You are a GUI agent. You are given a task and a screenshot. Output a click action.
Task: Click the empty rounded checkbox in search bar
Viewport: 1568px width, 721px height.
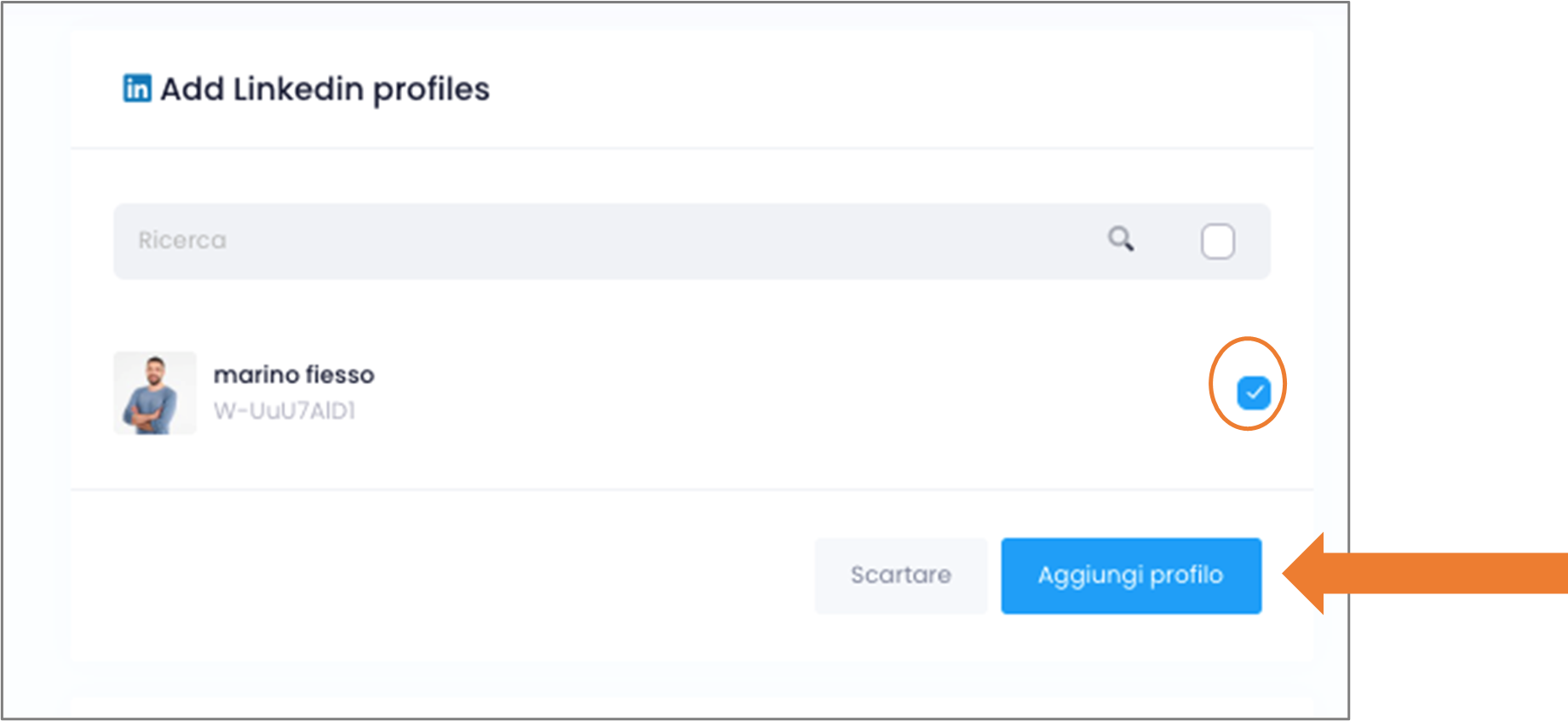click(1217, 241)
